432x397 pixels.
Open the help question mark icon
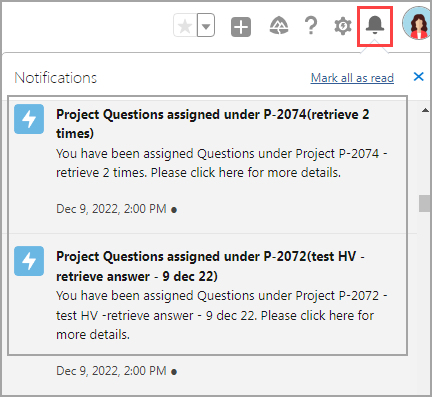(311, 26)
